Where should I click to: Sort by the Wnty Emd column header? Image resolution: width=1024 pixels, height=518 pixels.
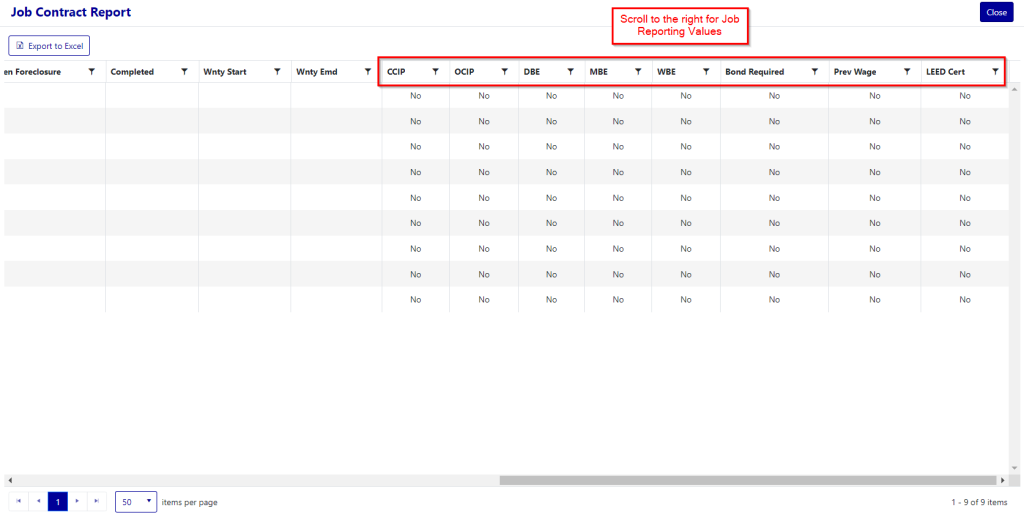317,72
